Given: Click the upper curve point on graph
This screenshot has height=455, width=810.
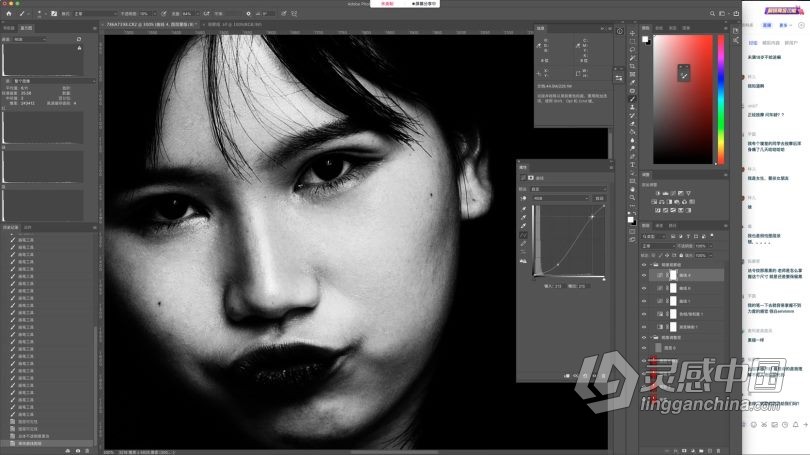Looking at the screenshot, I should [x=592, y=217].
